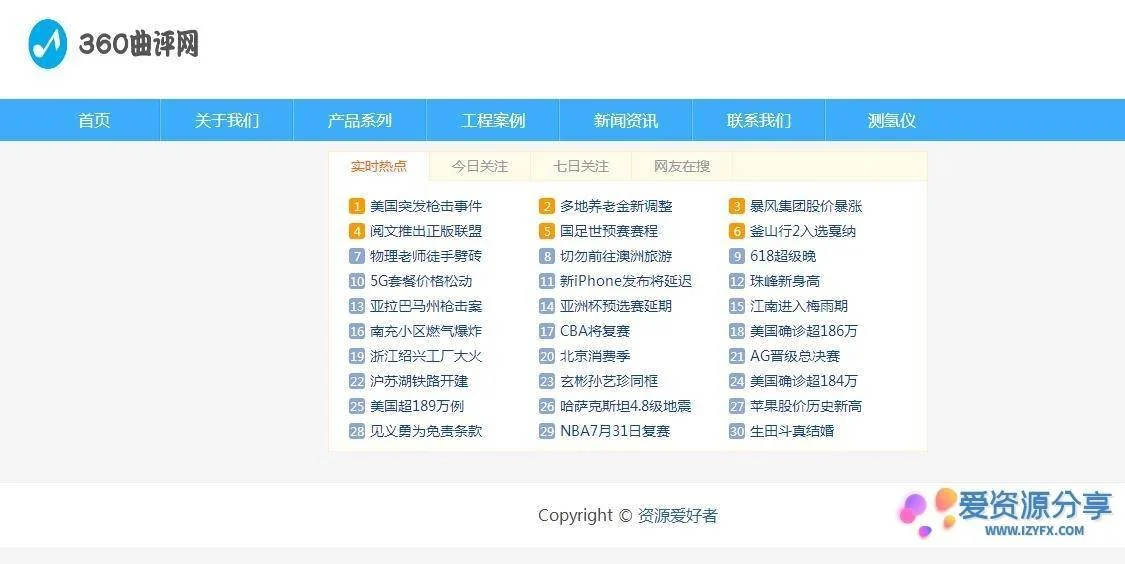
Task: Select 工程案例 in the nav bar
Action: point(493,121)
